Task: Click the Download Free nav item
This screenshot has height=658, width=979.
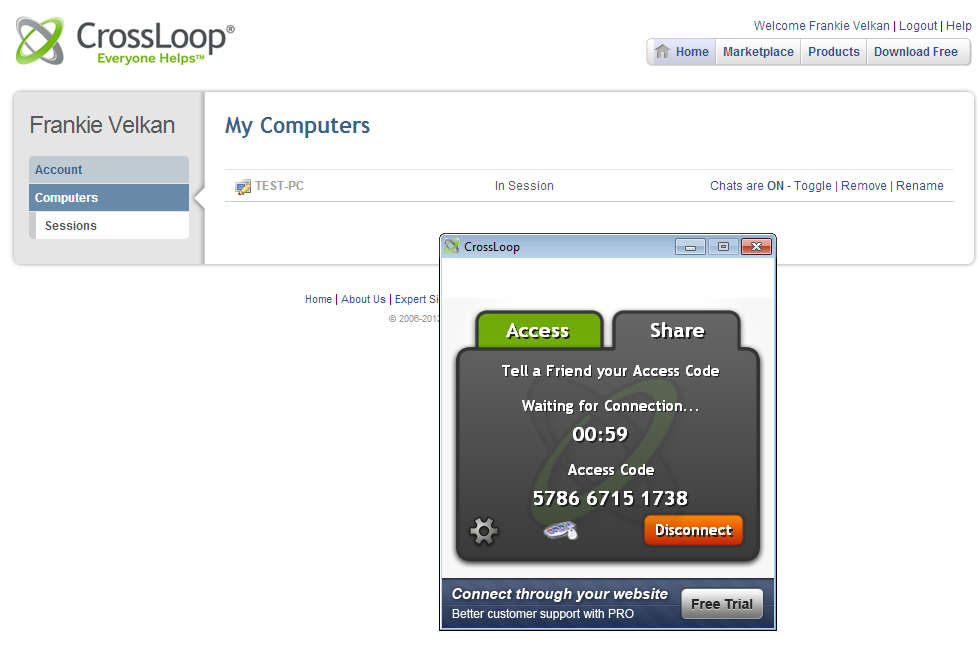Action: coord(915,52)
